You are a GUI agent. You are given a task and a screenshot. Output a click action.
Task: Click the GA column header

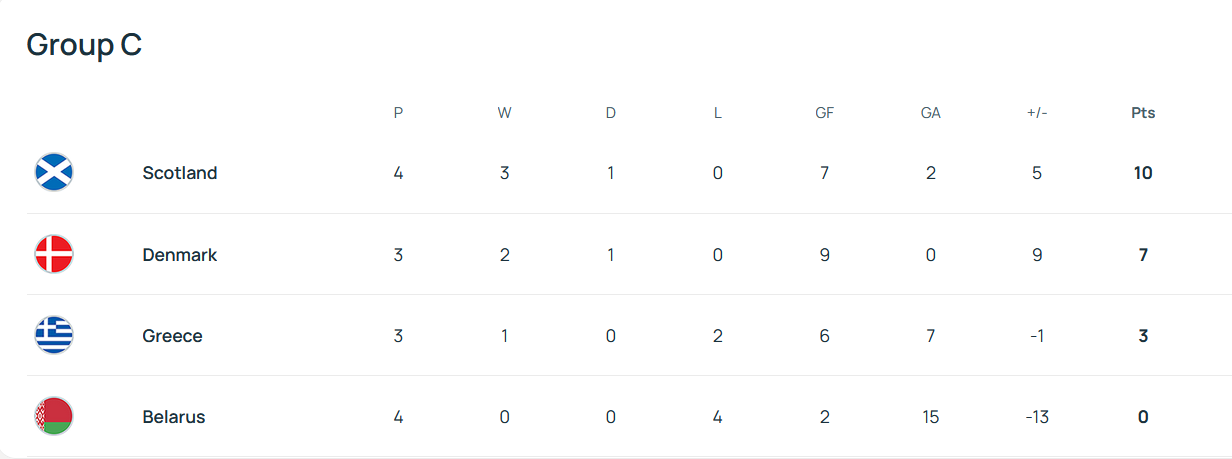pyautogui.click(x=930, y=113)
